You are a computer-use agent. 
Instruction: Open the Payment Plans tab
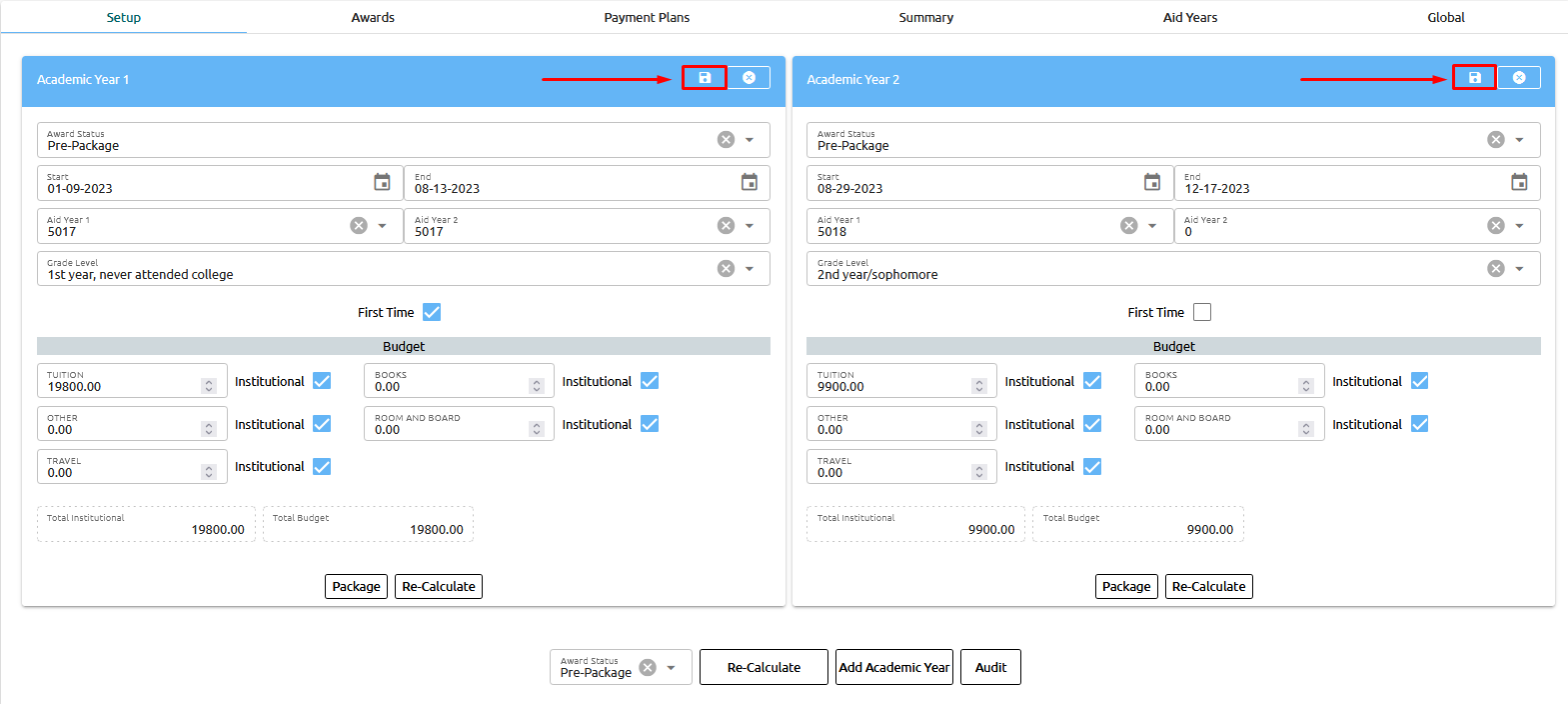point(647,17)
